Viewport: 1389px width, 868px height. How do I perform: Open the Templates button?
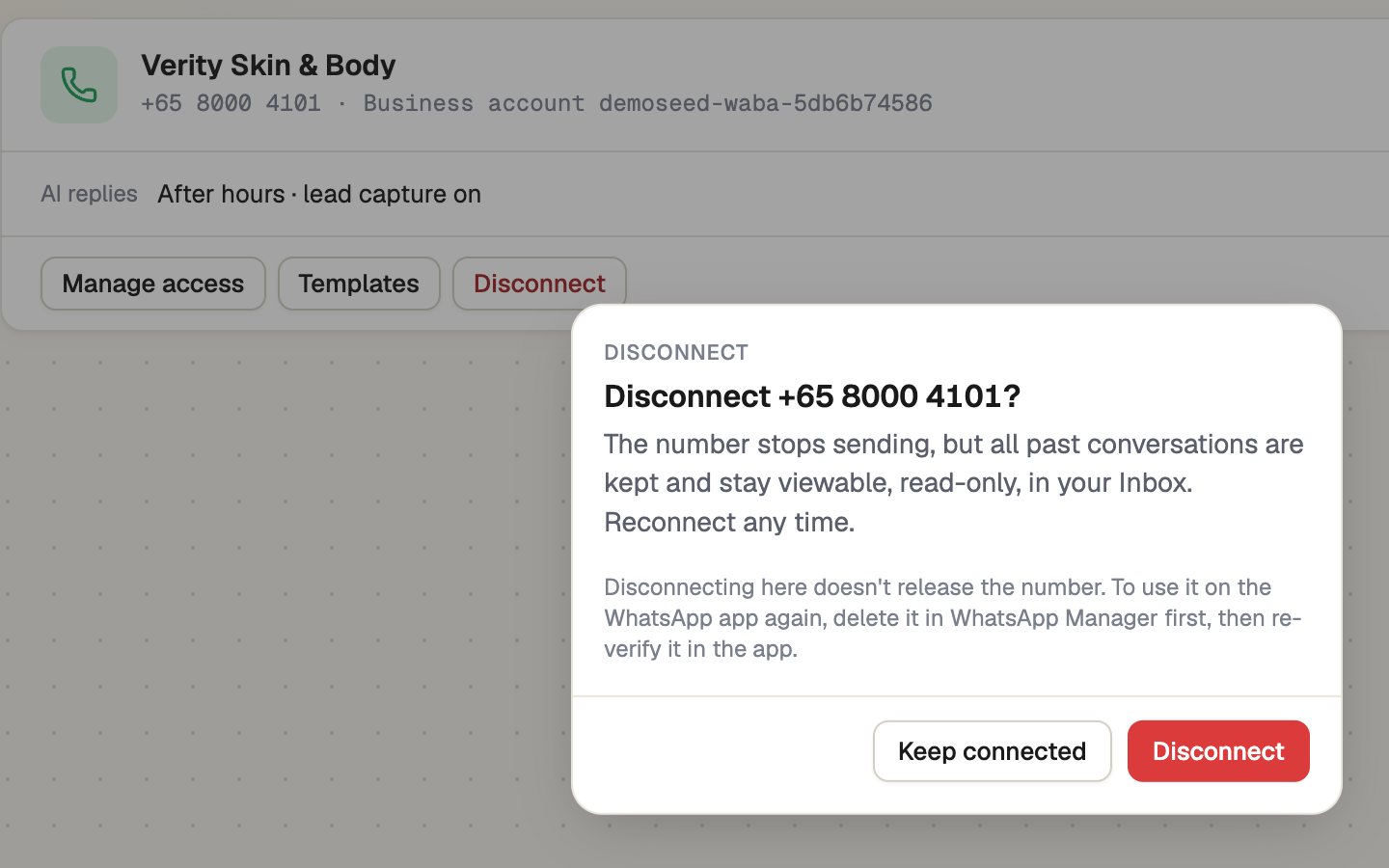coord(359,284)
